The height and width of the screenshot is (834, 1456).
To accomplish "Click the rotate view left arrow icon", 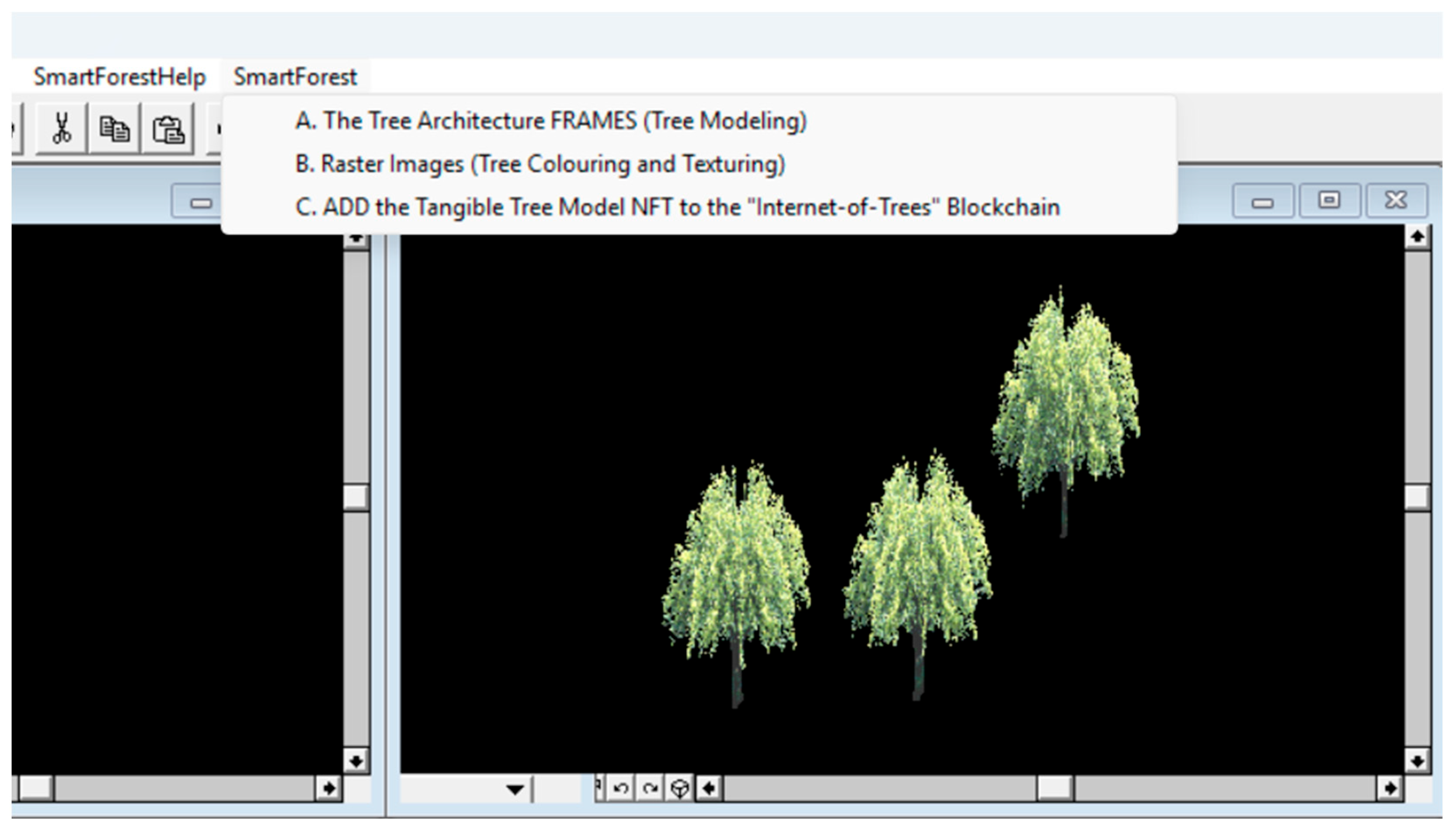I will point(620,789).
